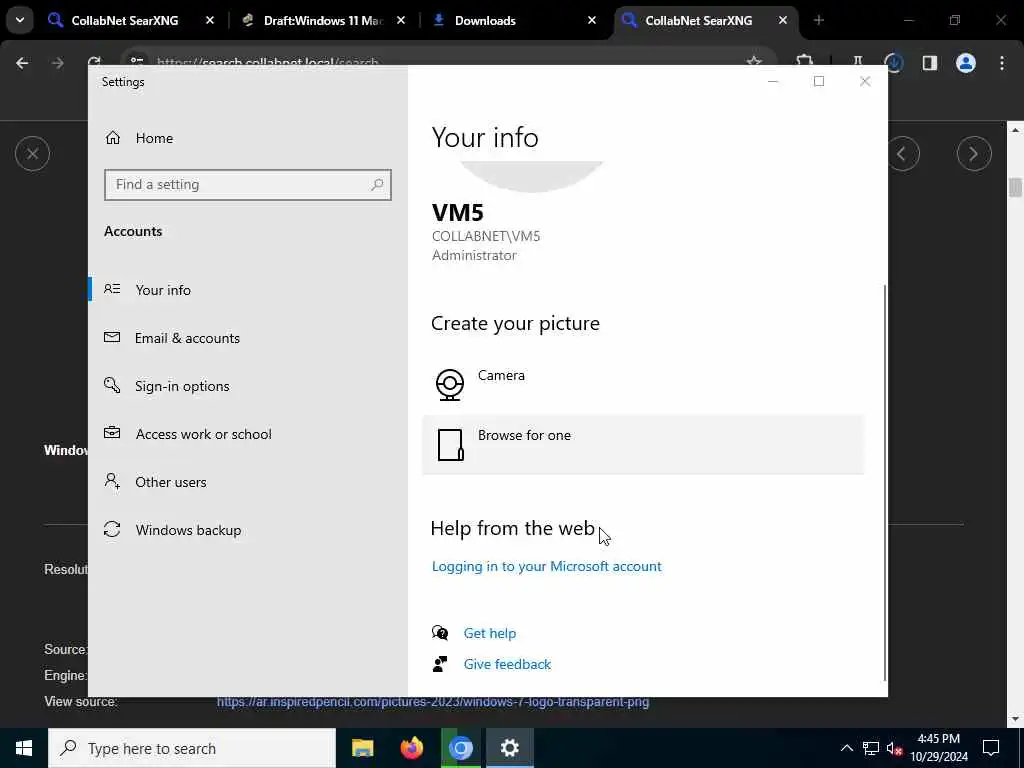Open new browser tab with plus button

pyautogui.click(x=819, y=21)
